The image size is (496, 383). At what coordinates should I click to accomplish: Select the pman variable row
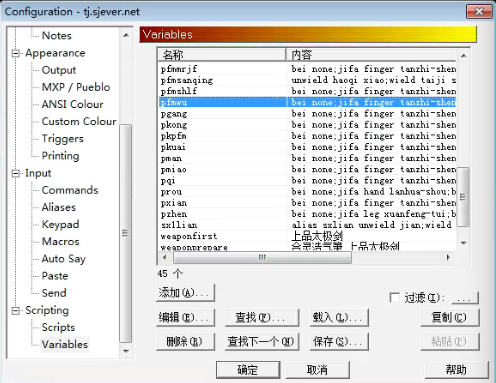click(x=307, y=158)
